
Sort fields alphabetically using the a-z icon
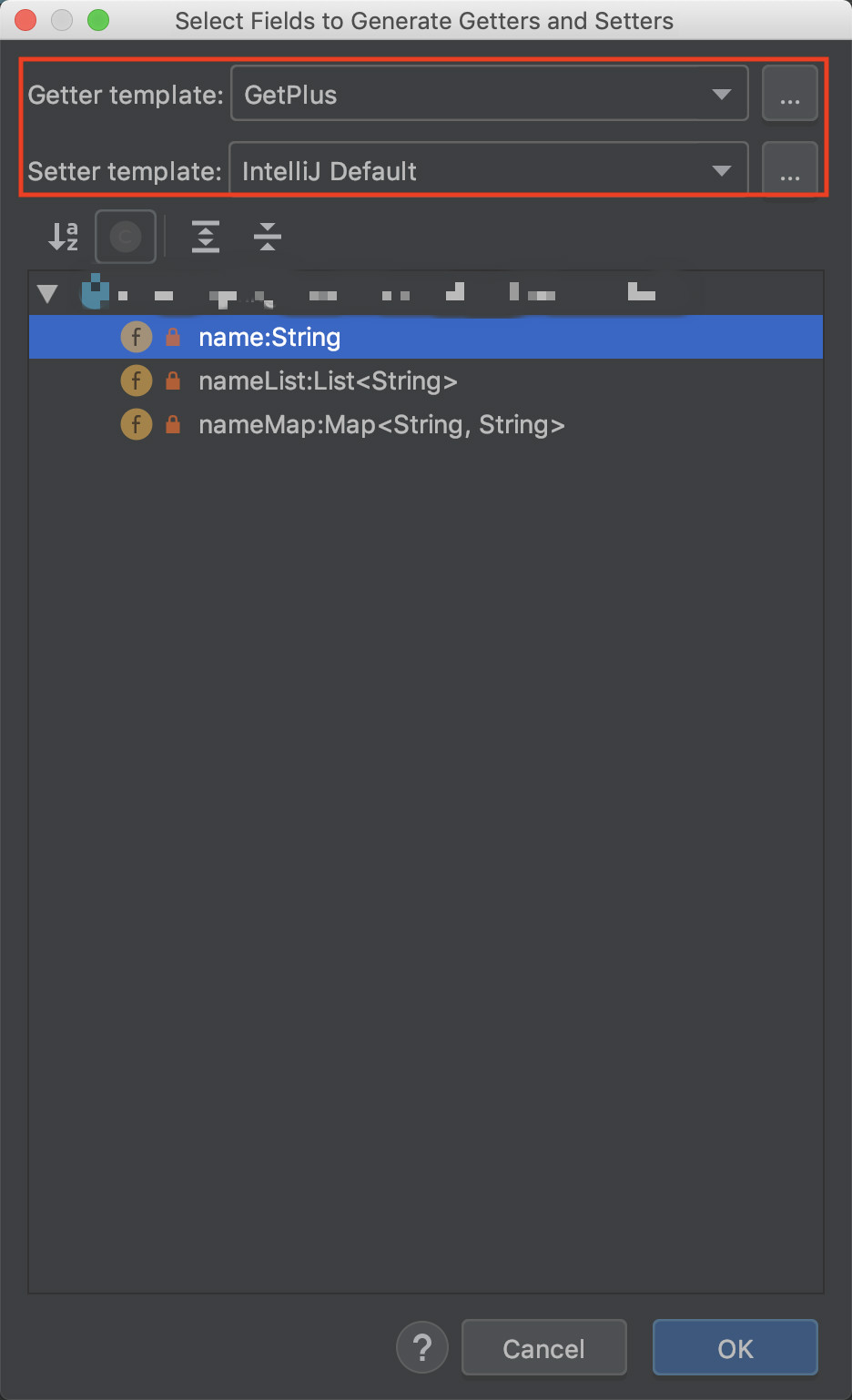tap(63, 237)
